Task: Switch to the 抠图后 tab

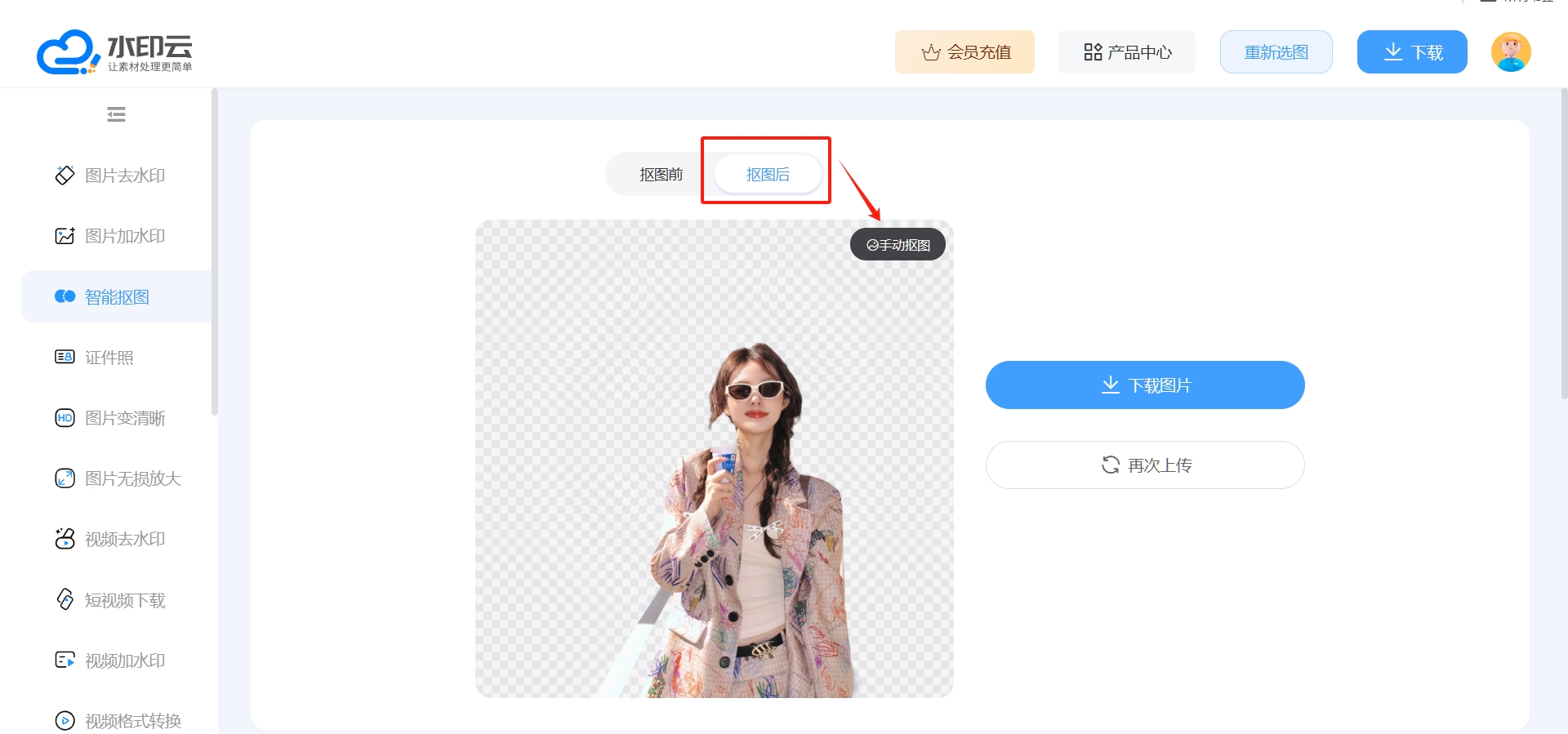Action: (768, 175)
